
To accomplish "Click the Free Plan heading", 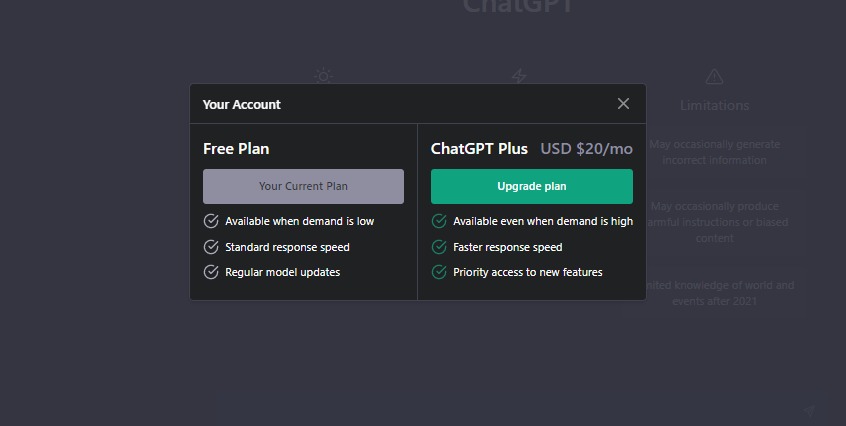I will click(236, 149).
